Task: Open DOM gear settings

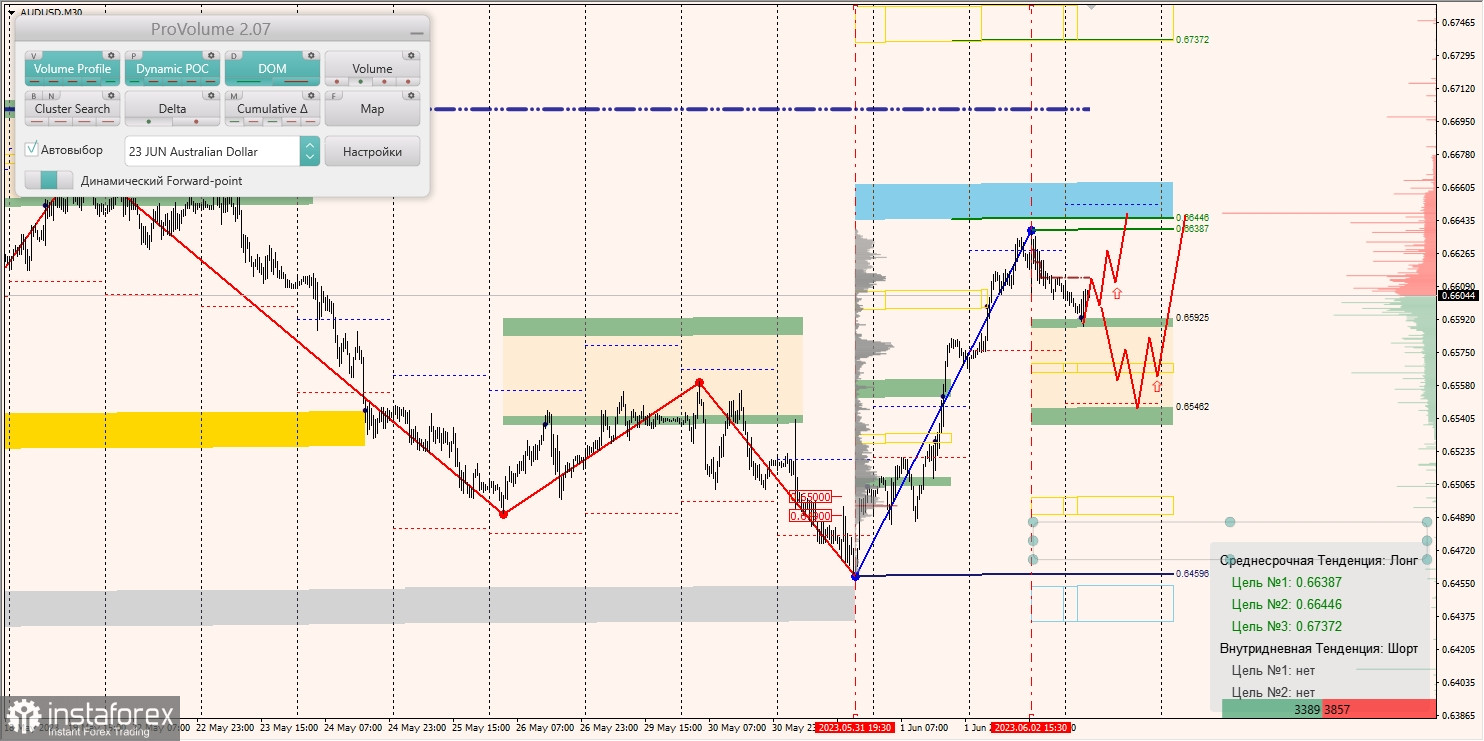Action: coord(311,55)
